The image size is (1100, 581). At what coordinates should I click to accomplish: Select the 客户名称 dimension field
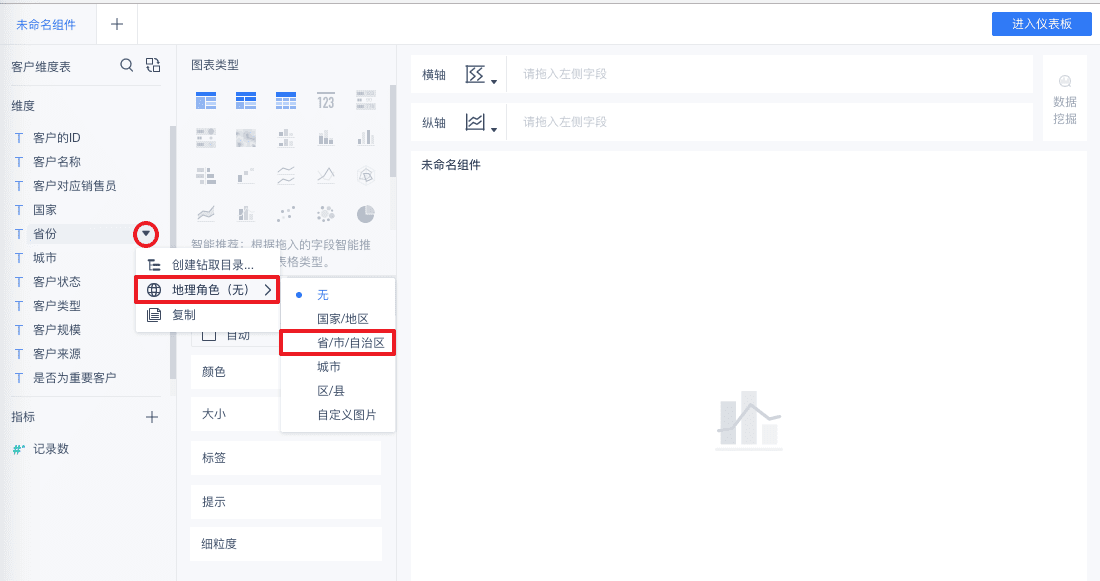coord(57,161)
